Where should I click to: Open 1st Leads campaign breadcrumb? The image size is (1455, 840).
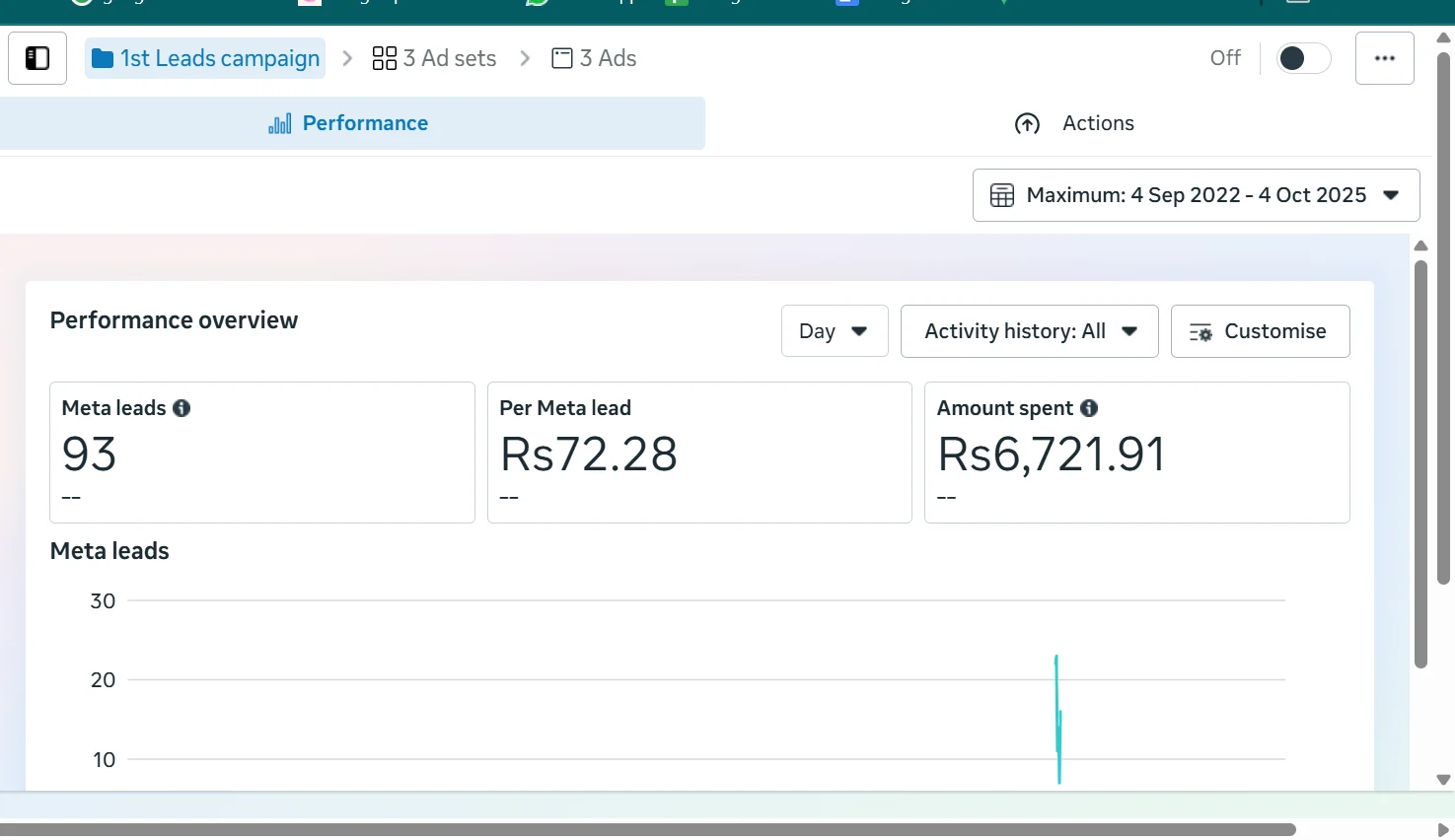pyautogui.click(x=219, y=59)
